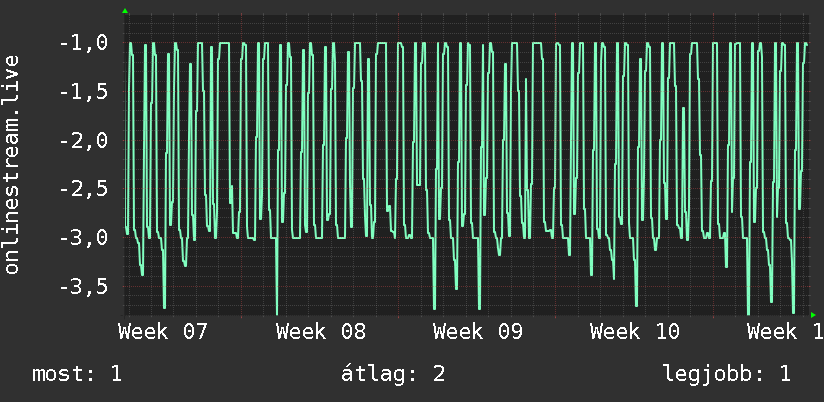Click the 'most: 1' statistic
Screen dimensions: 824x402
pyautogui.click(x=77, y=374)
